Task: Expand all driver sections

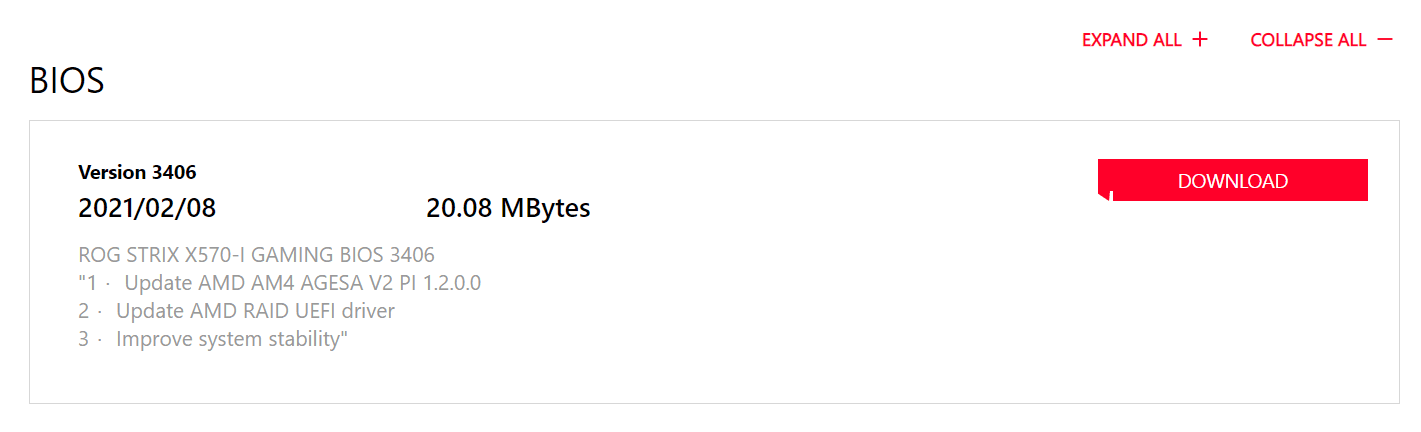Action: pyautogui.click(x=1145, y=40)
